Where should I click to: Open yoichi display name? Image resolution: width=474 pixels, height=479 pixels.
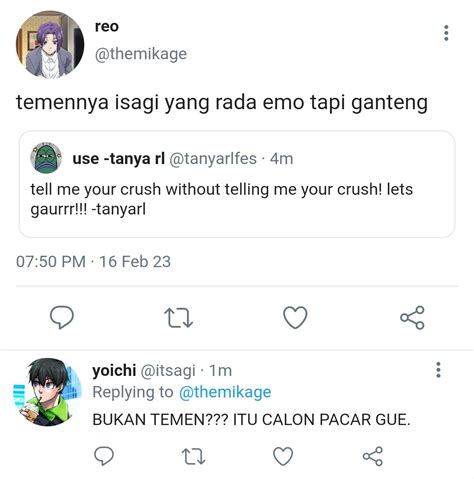click(x=114, y=370)
